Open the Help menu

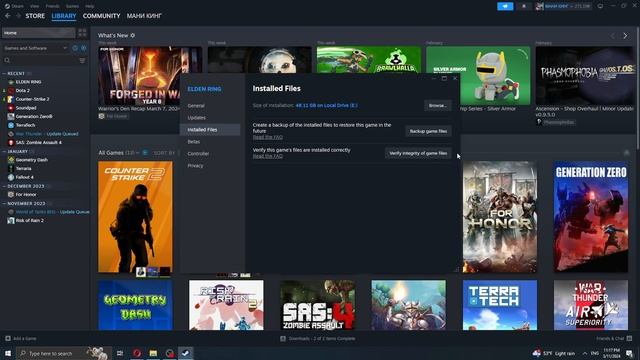coord(90,6)
